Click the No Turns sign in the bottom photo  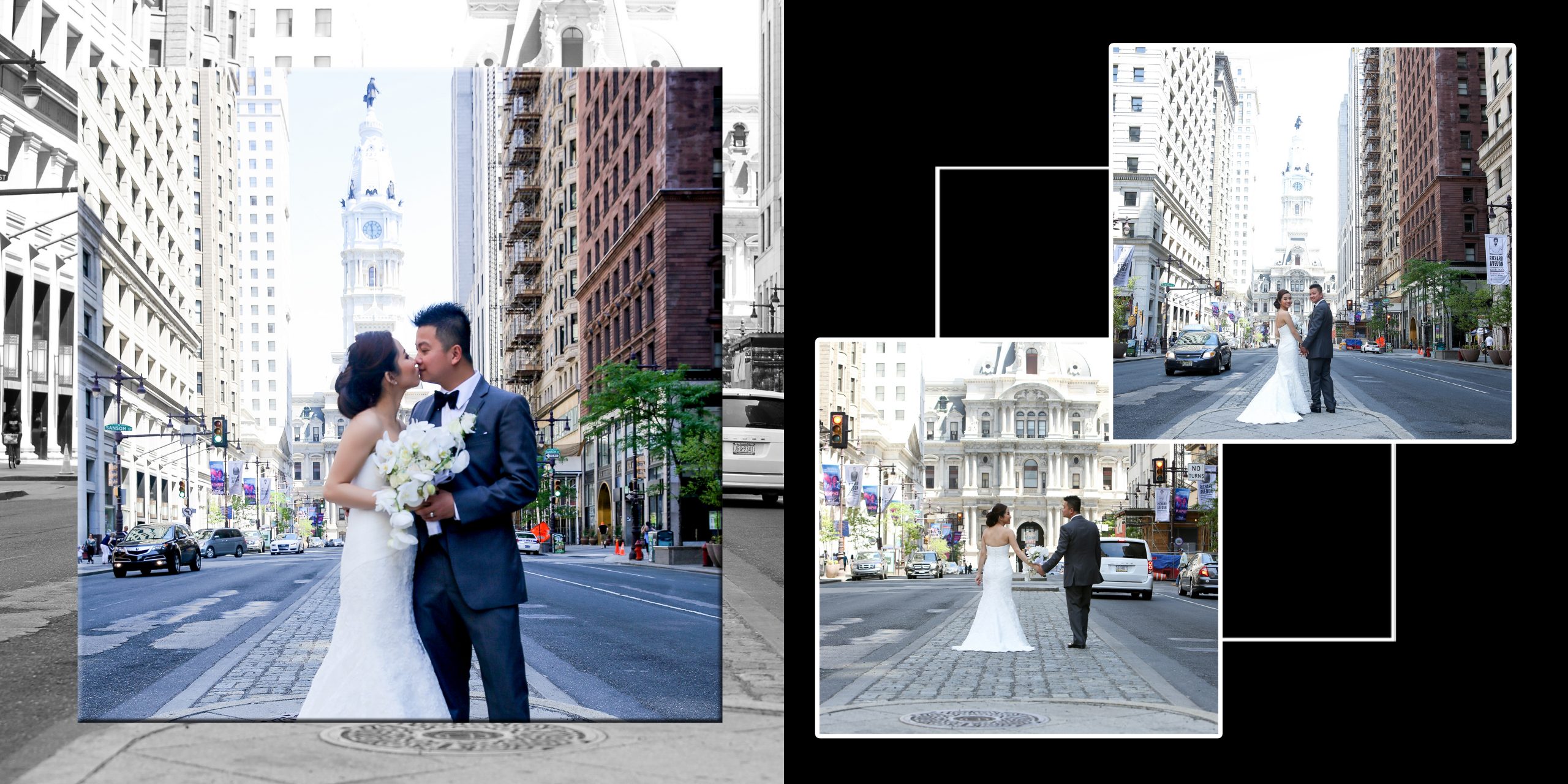click(1196, 471)
